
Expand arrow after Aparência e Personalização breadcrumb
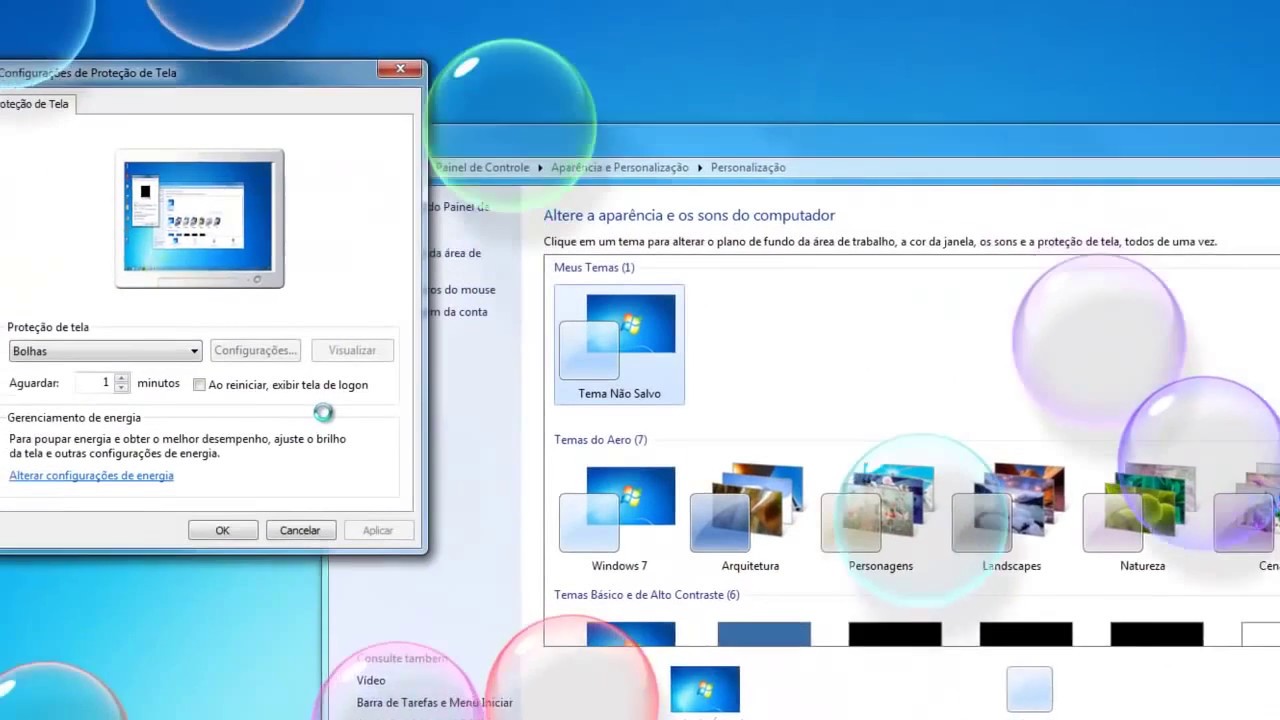[x=700, y=168]
